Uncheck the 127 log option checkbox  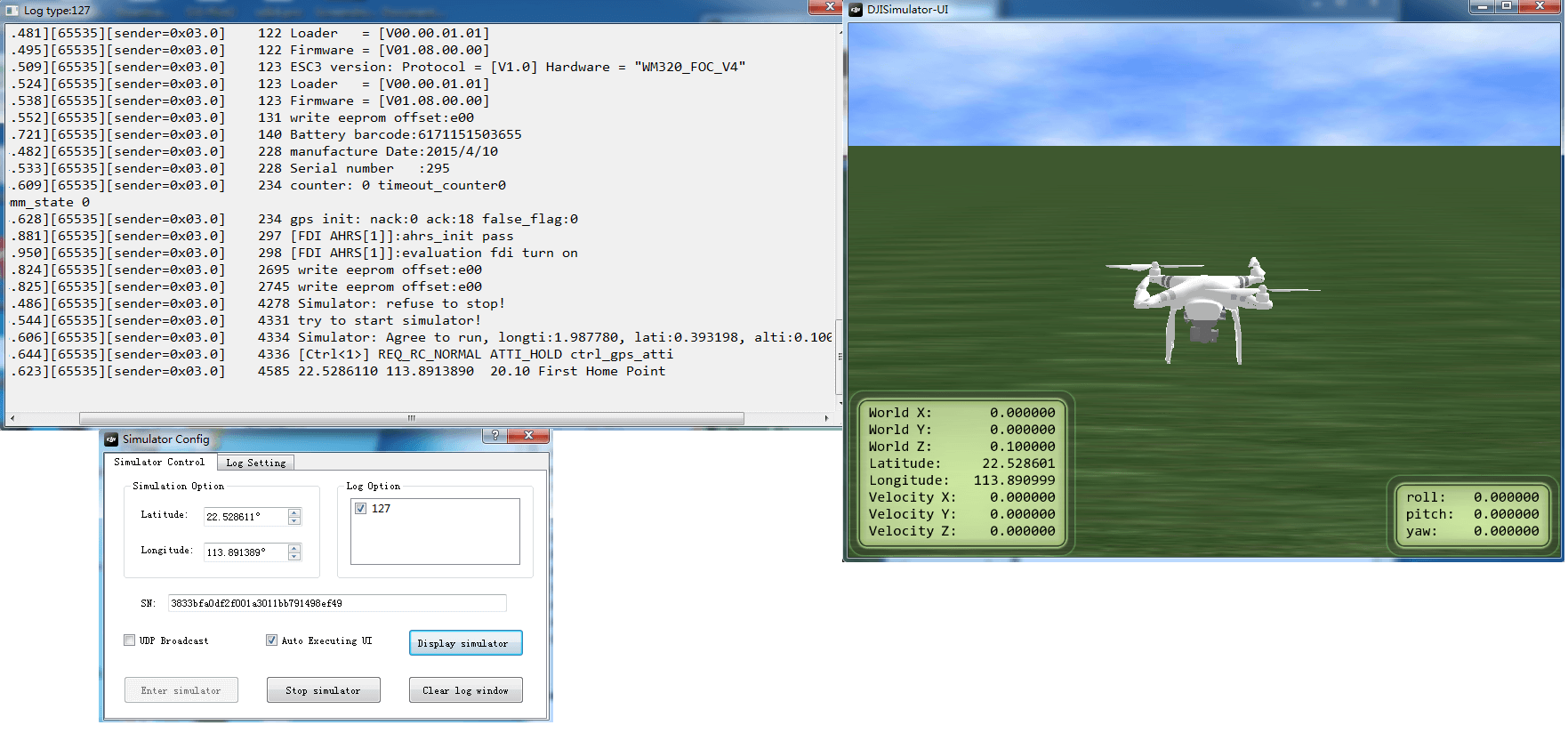(x=361, y=509)
